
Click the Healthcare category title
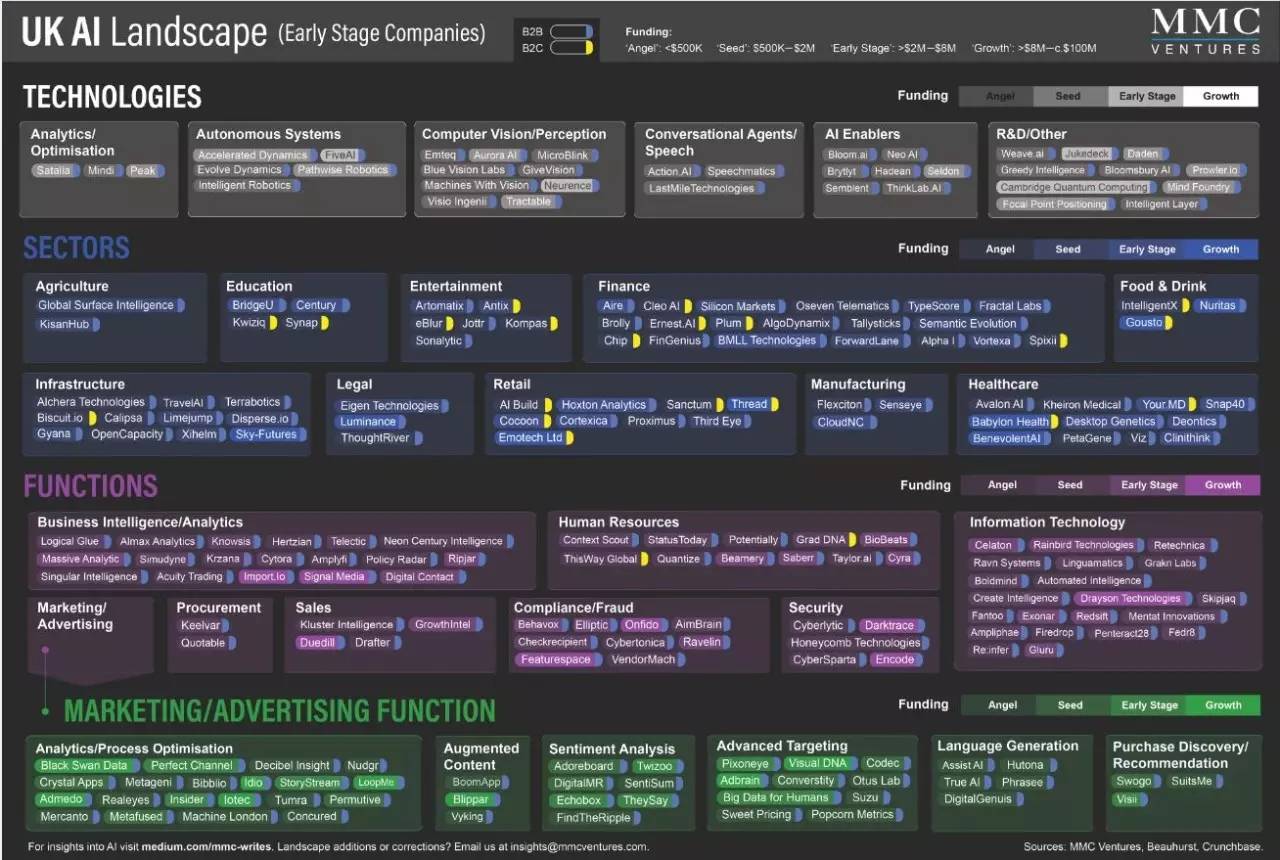point(1003,384)
